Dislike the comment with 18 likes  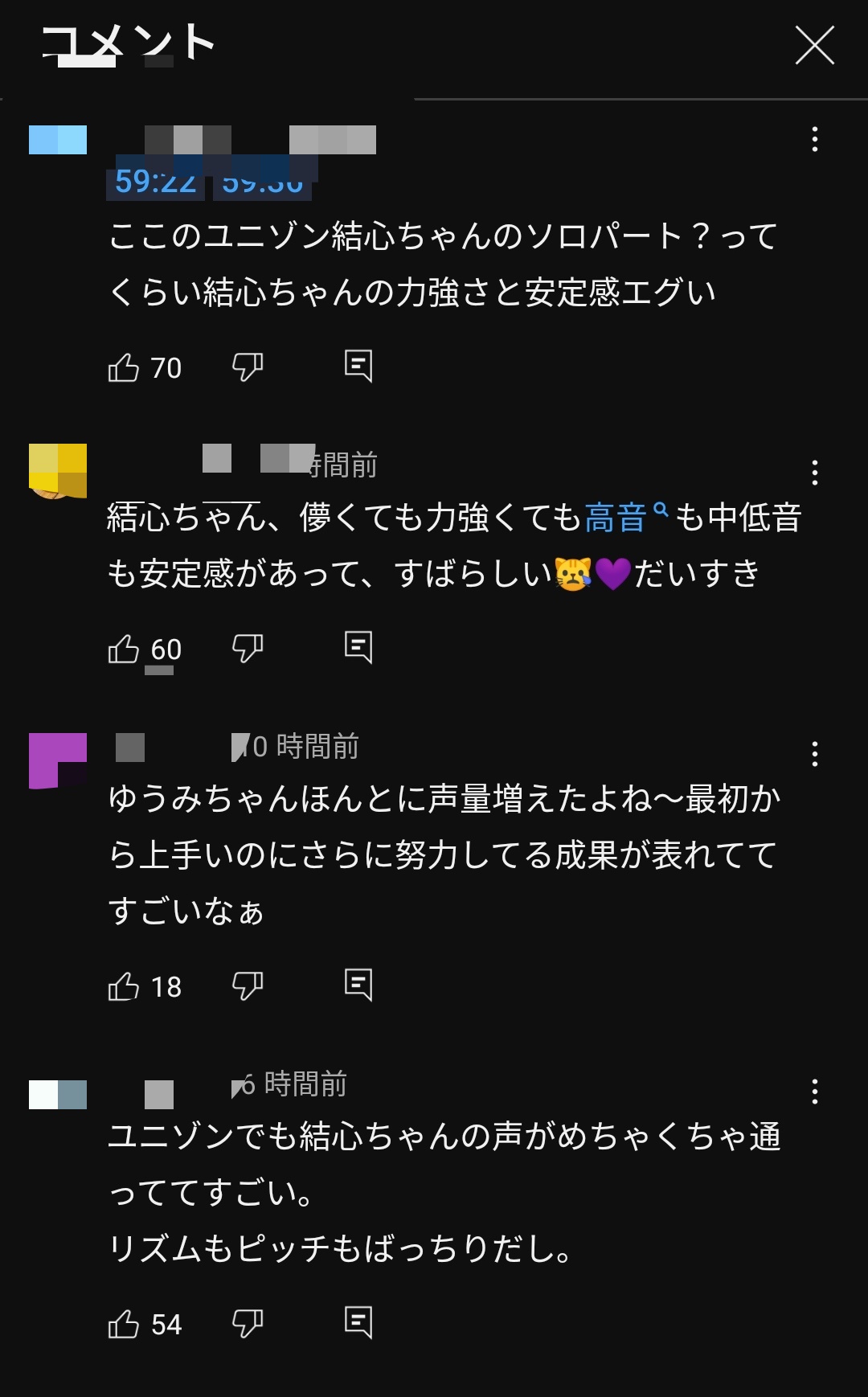click(x=248, y=986)
